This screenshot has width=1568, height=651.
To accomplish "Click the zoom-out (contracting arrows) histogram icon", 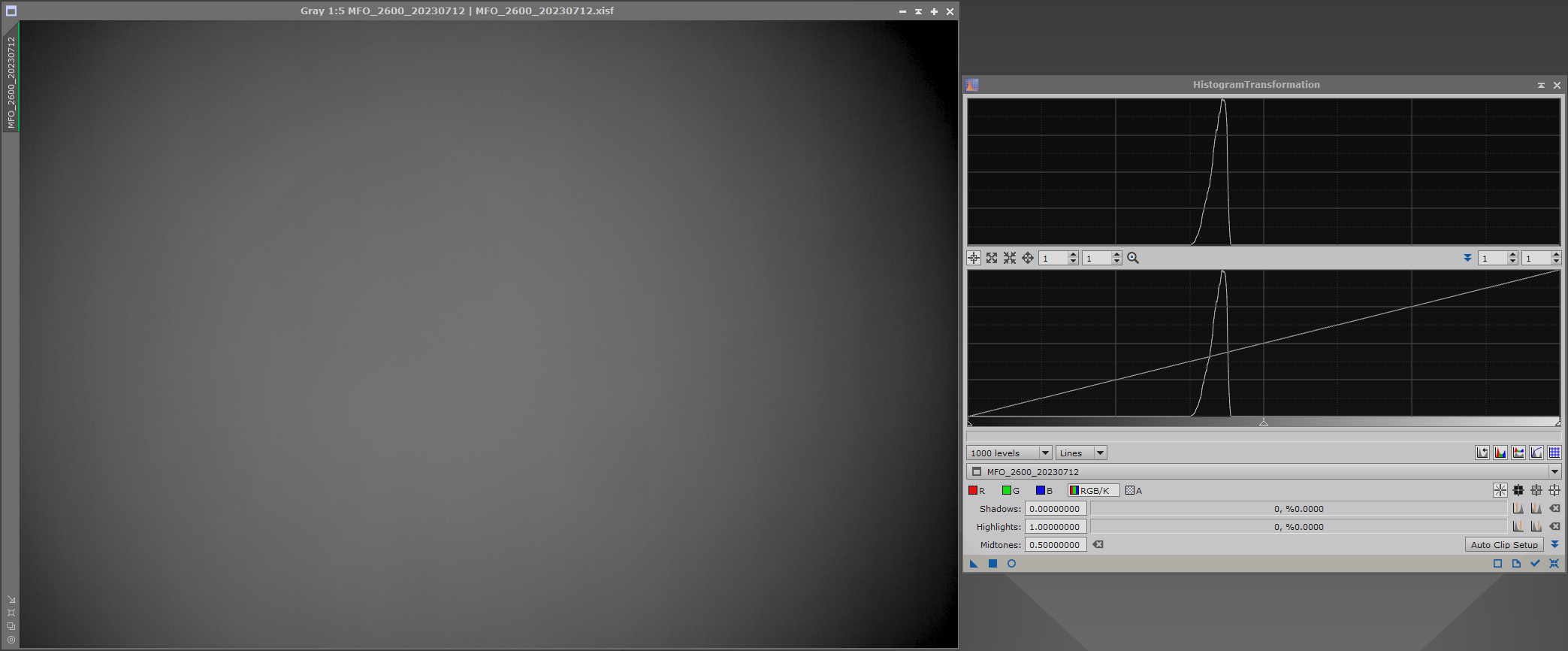I will point(1010,258).
